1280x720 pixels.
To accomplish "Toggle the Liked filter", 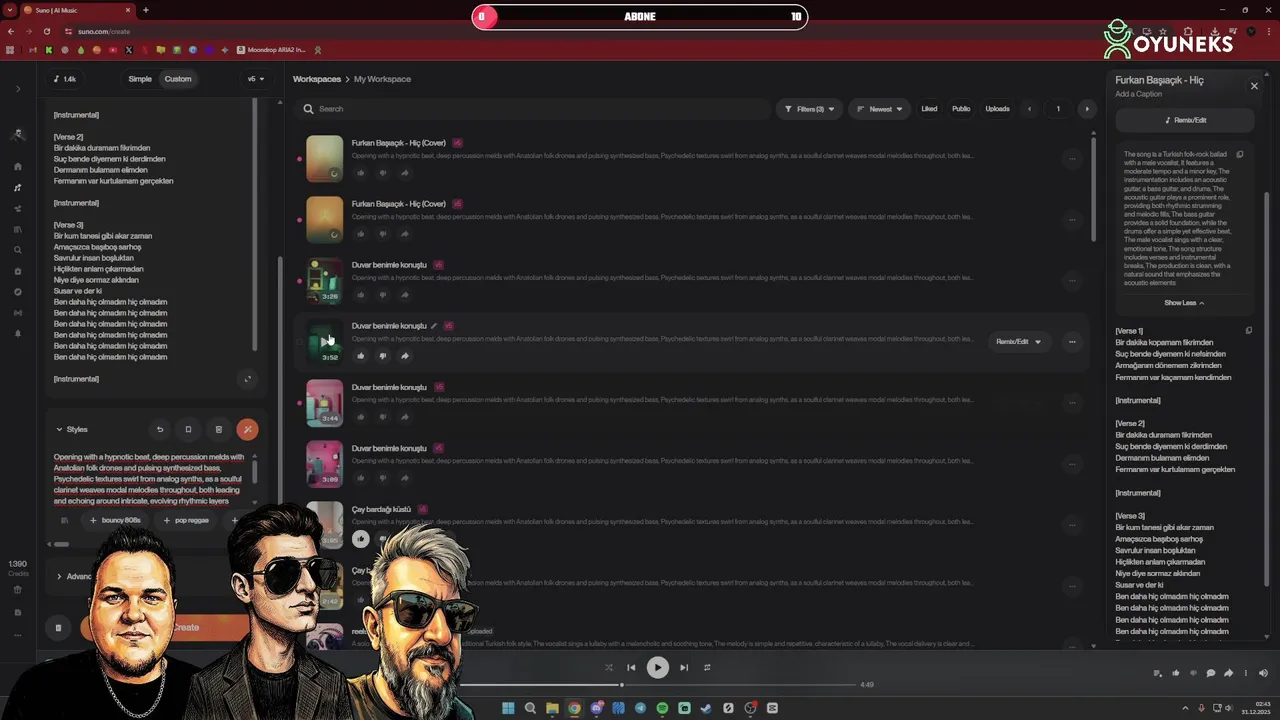I will 929,109.
